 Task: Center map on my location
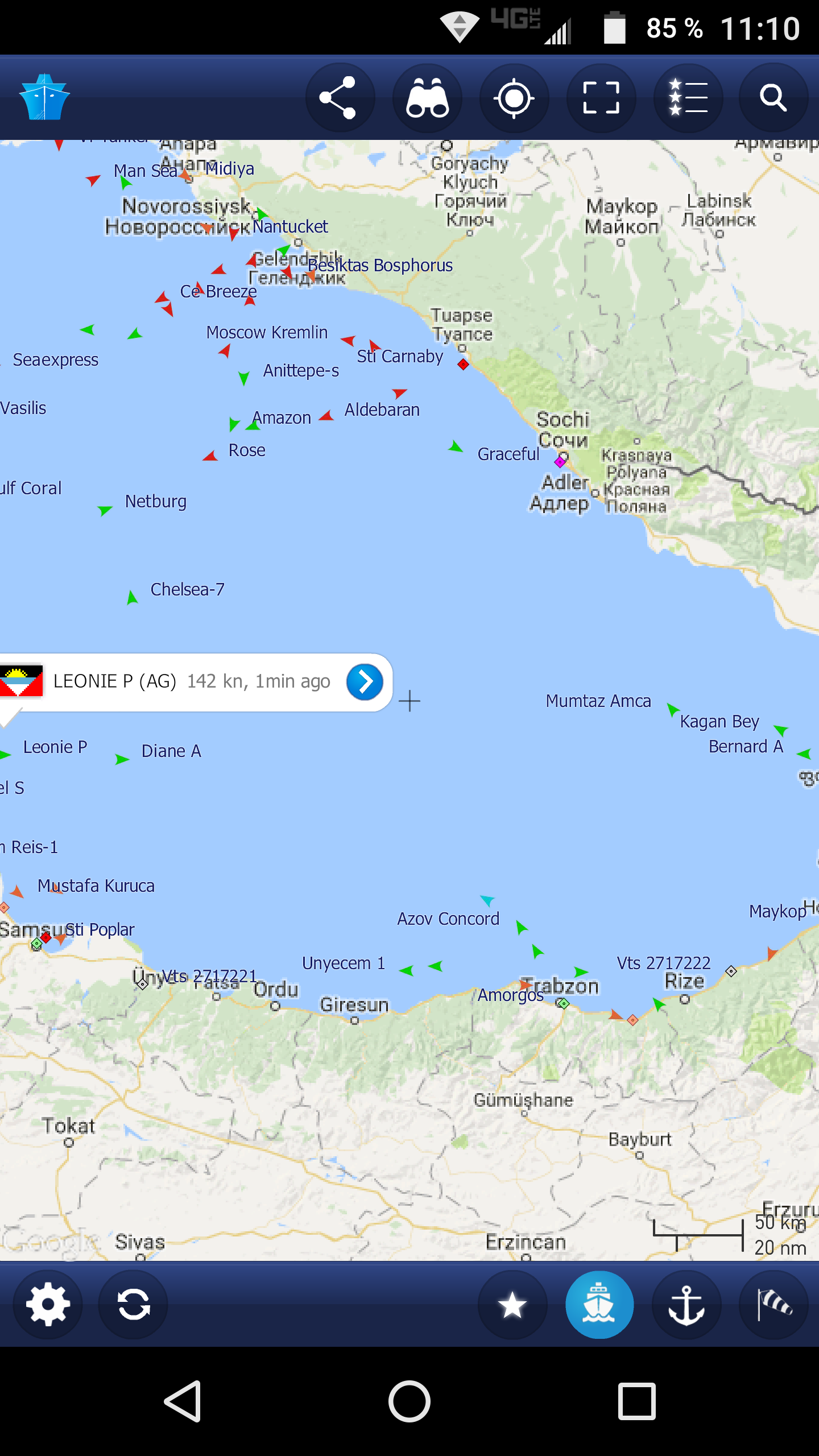tap(514, 98)
